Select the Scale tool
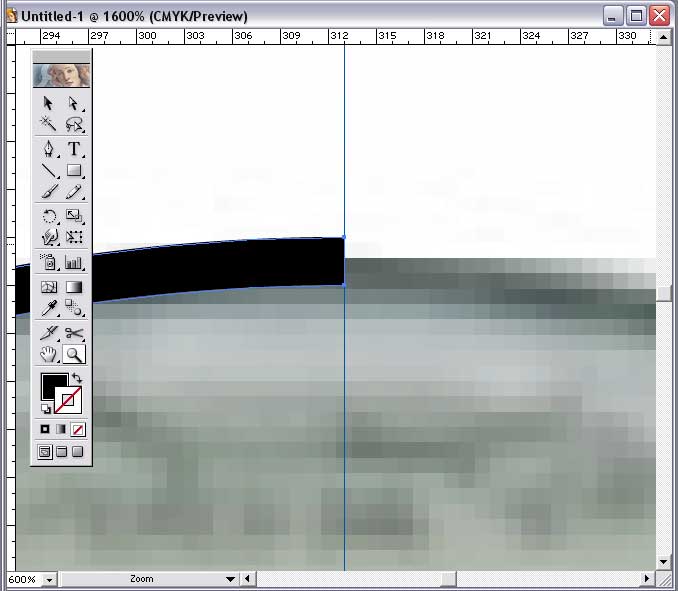Viewport: 678px width, 591px height. [74, 216]
